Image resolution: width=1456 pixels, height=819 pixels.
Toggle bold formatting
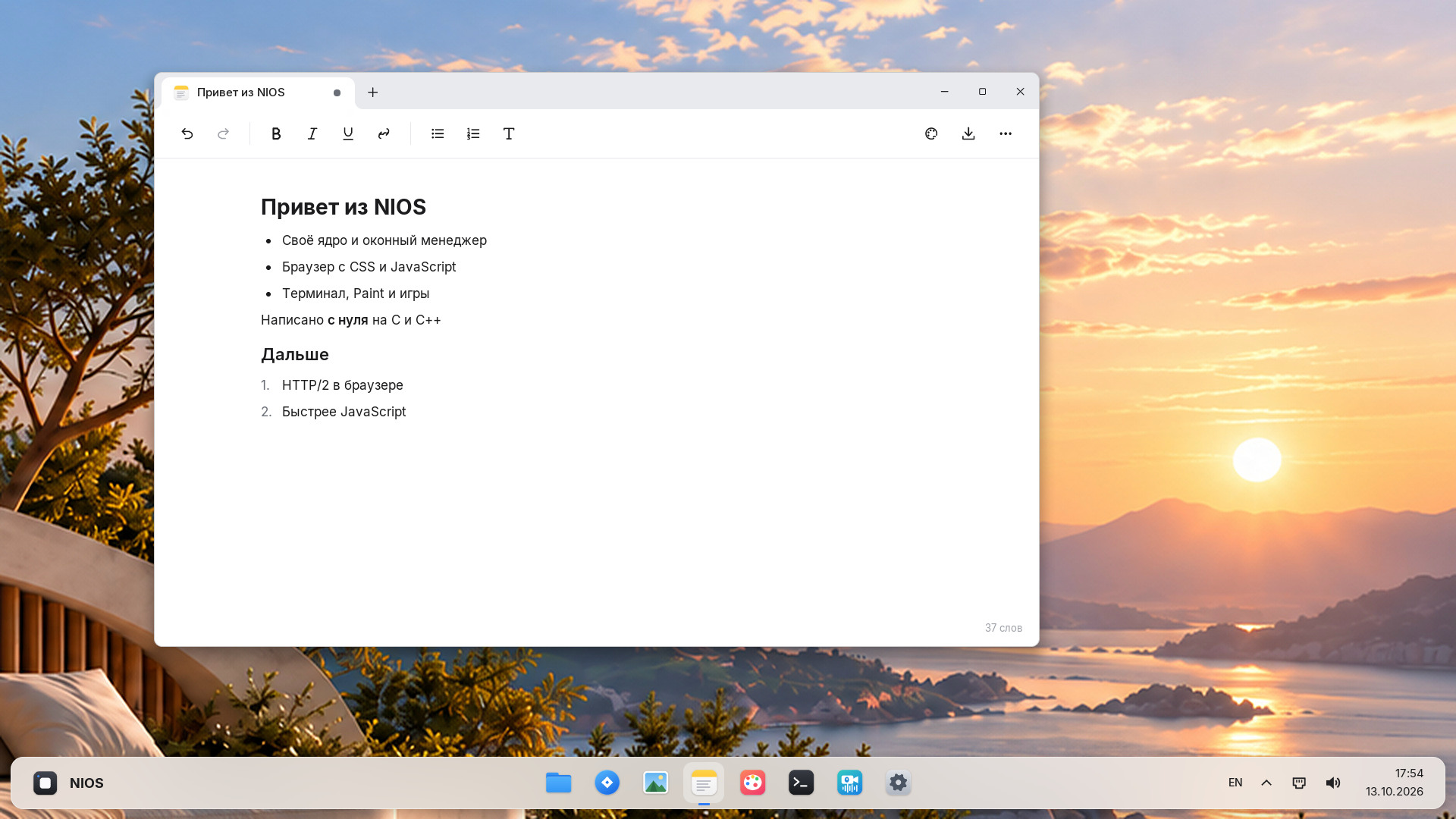click(276, 133)
